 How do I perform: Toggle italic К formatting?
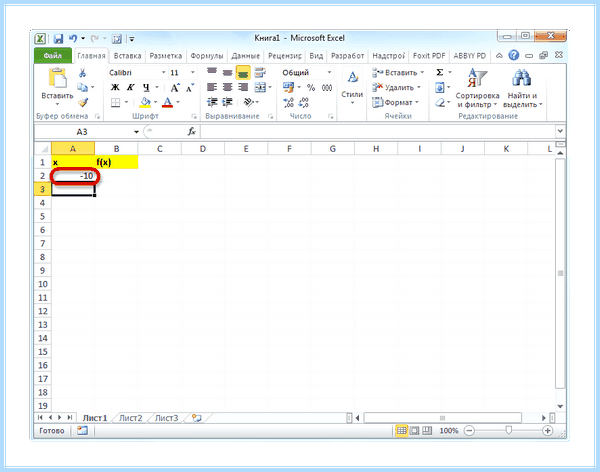(130, 88)
